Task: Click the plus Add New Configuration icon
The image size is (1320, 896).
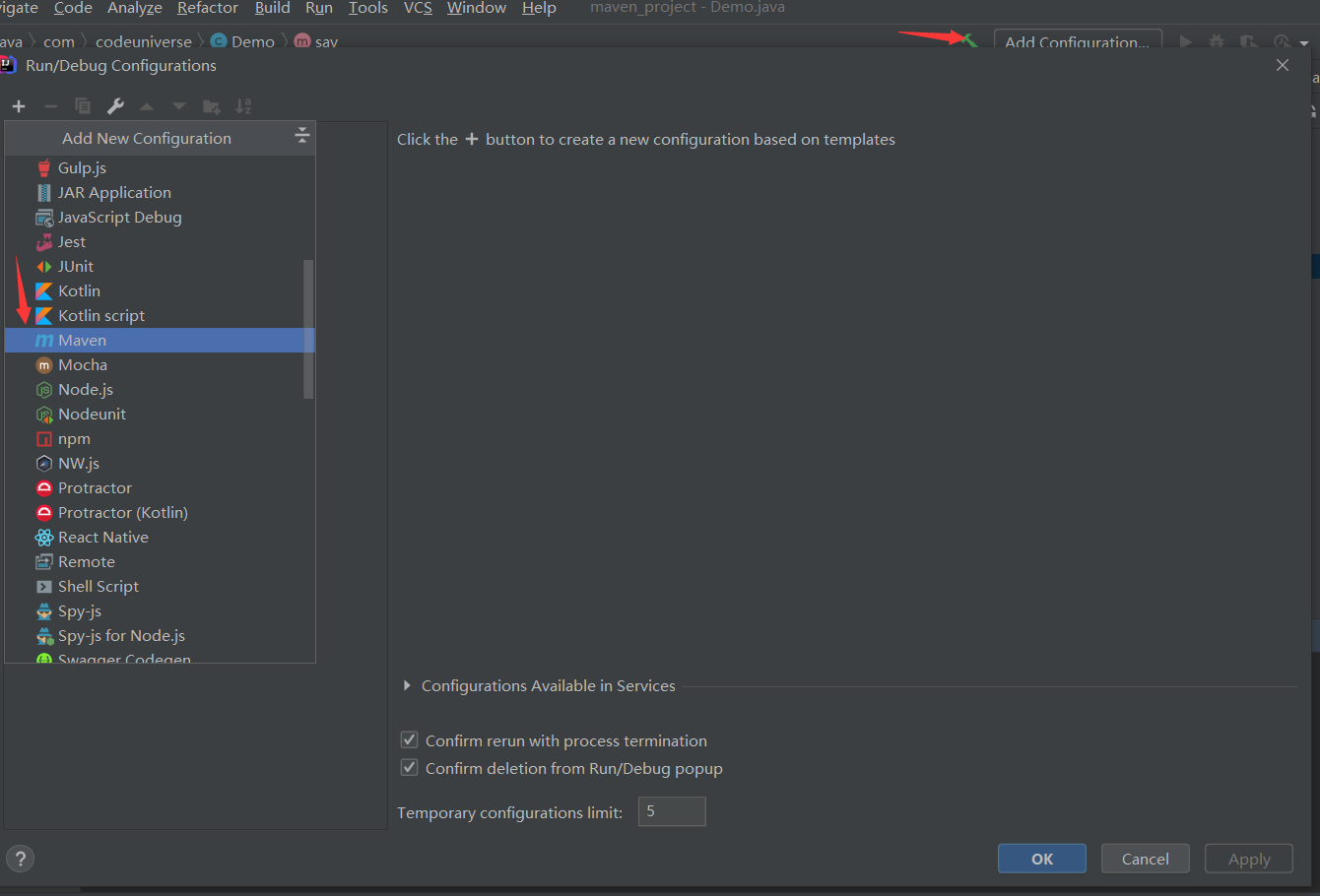Action: 19,106
